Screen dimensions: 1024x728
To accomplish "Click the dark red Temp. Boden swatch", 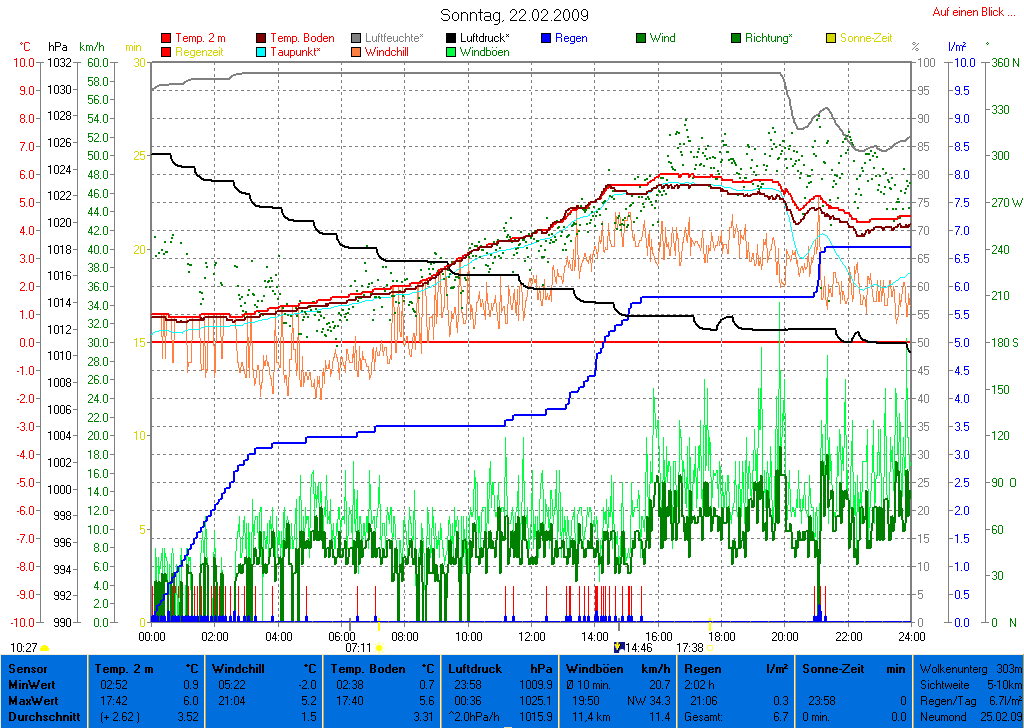I will (x=262, y=38).
